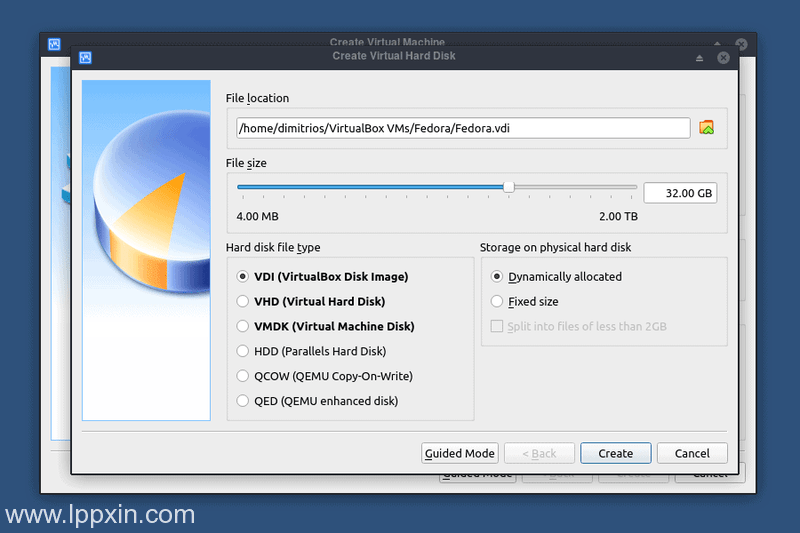800x533 pixels.
Task: Click the file size slider handle
Action: click(509, 187)
